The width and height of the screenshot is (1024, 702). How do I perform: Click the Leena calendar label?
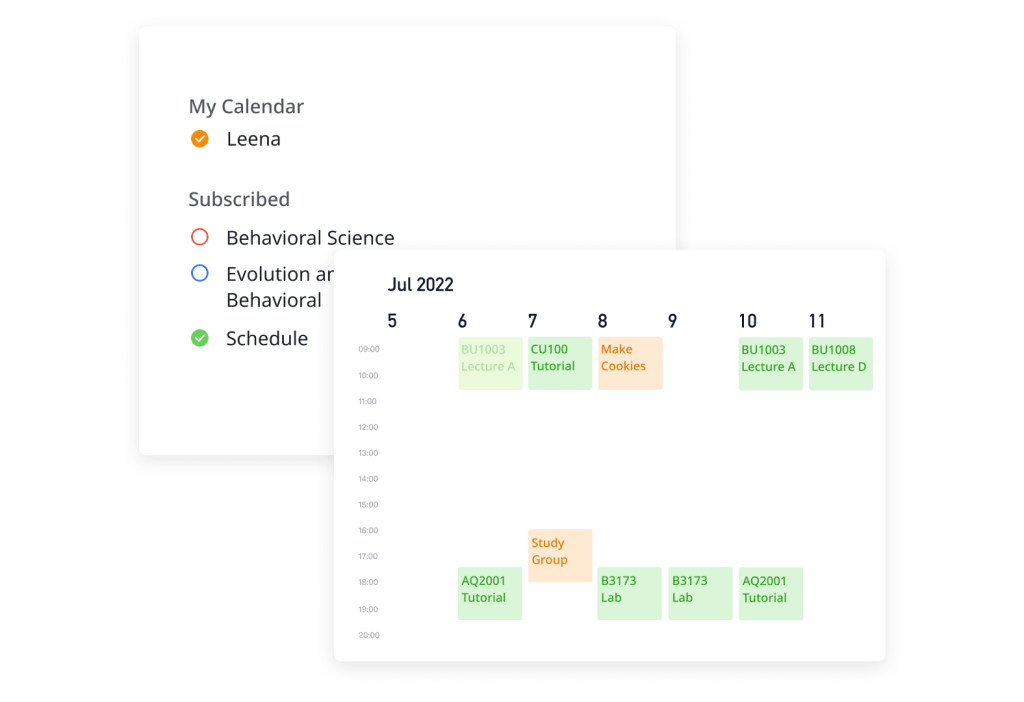coord(253,139)
